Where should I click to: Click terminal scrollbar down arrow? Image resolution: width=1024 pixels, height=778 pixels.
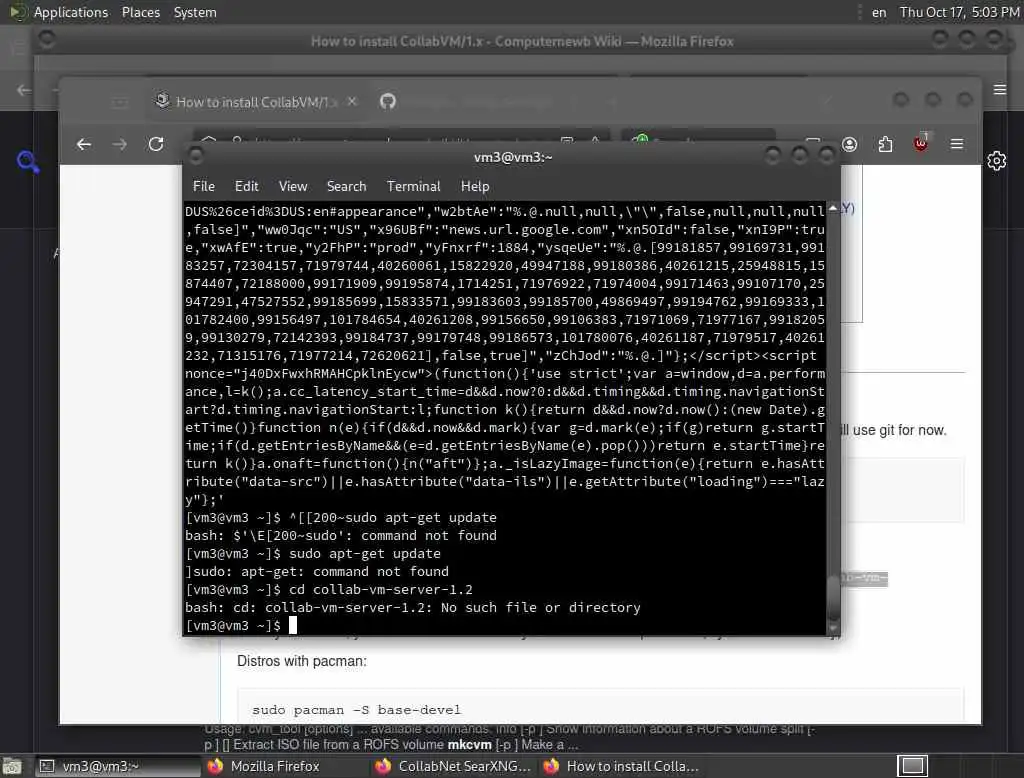pos(833,628)
